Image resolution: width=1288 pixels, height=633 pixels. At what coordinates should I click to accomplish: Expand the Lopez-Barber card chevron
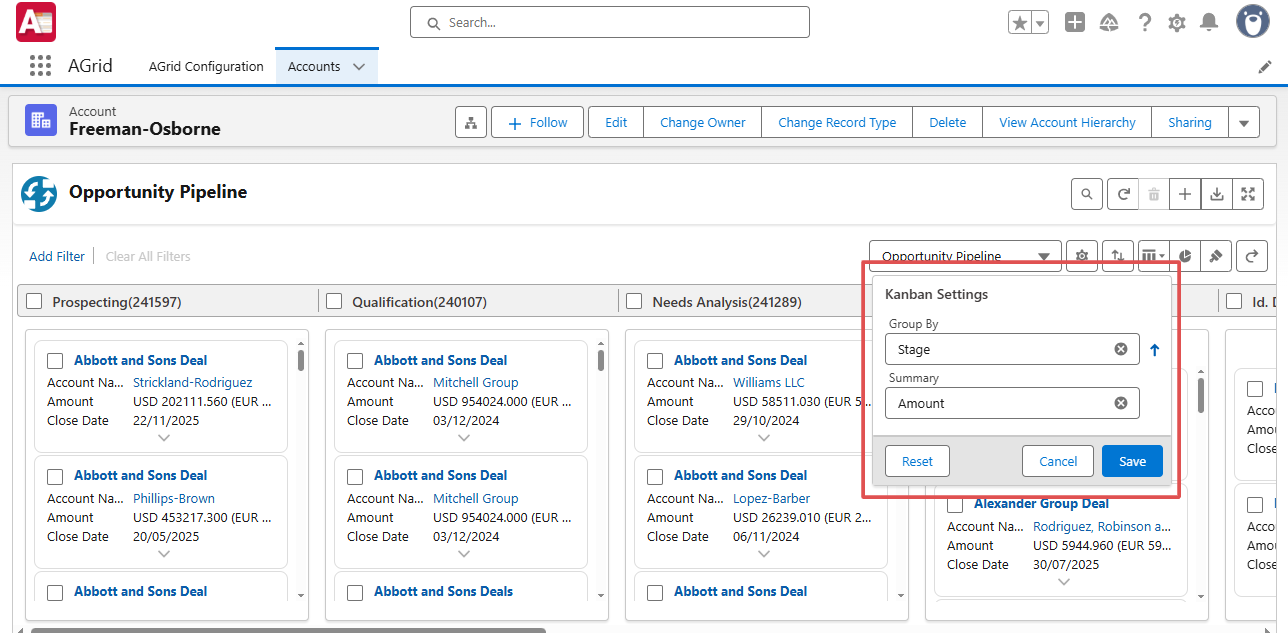pyautogui.click(x=764, y=554)
